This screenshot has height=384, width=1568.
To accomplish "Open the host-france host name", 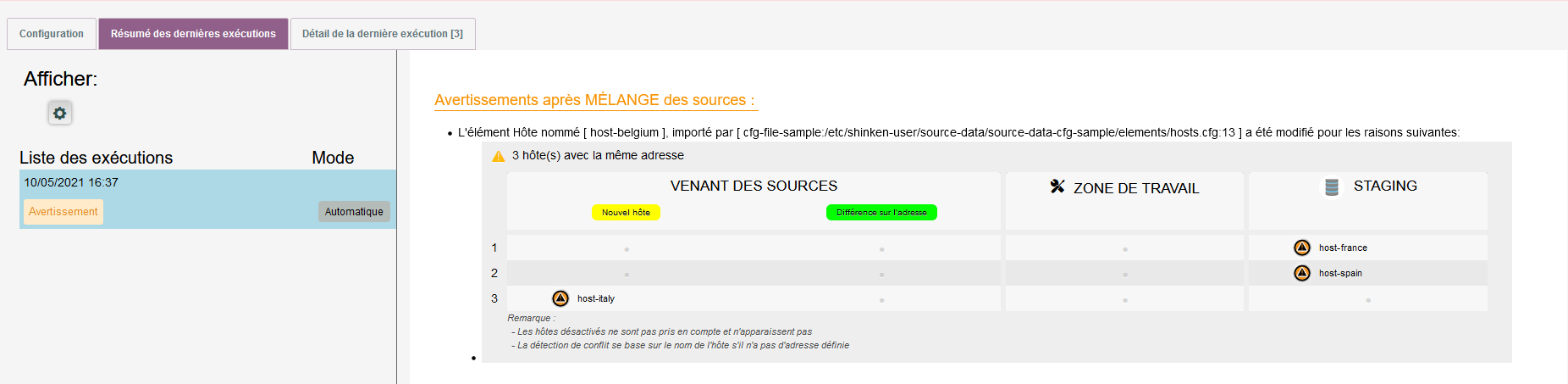I will 1343,248.
